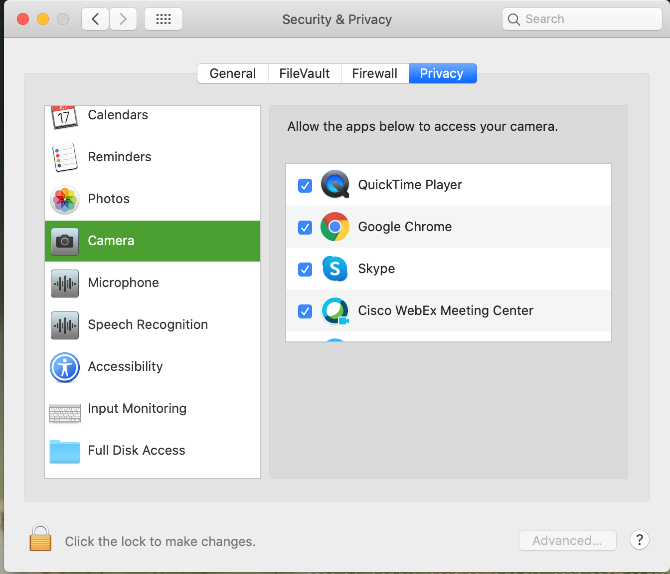Select the Camera row label
The image size is (670, 574).
[111, 241]
